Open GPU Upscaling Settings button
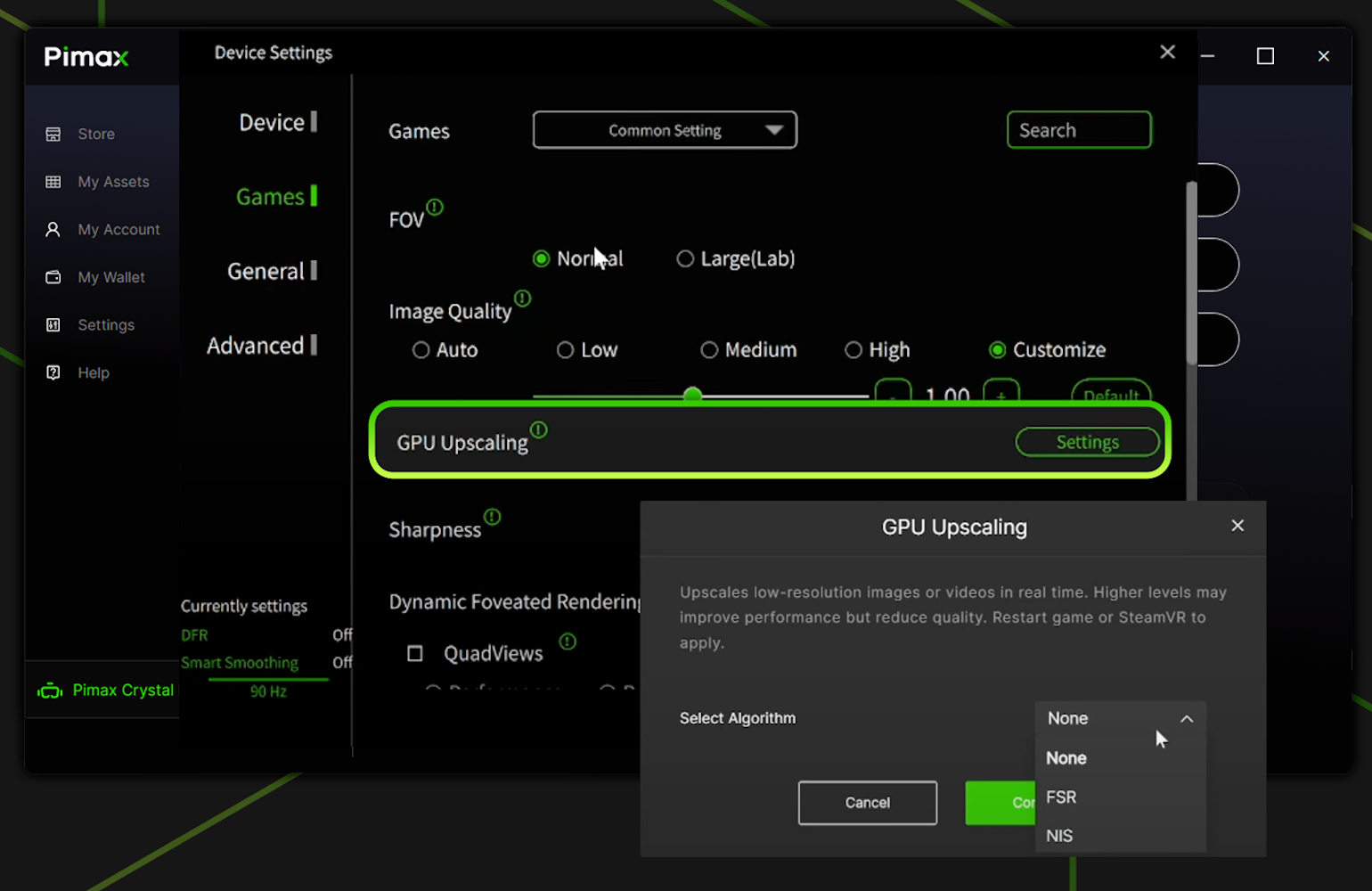The height and width of the screenshot is (891, 1372). pyautogui.click(x=1087, y=442)
